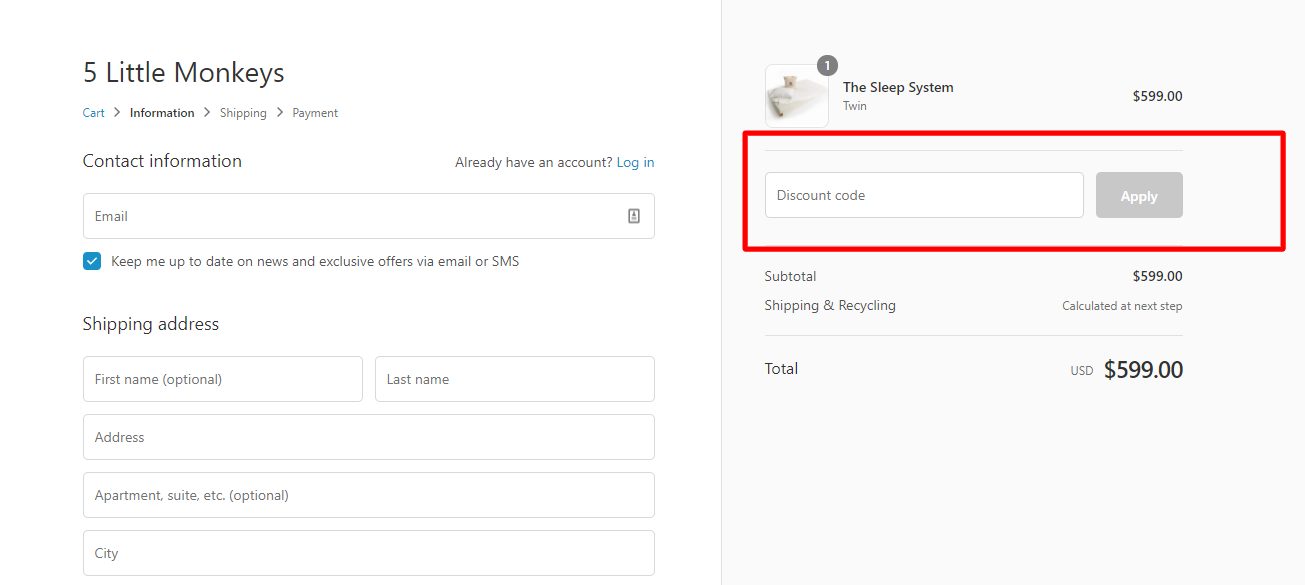Click the Twin variant label
The image size is (1305, 585).
click(855, 106)
